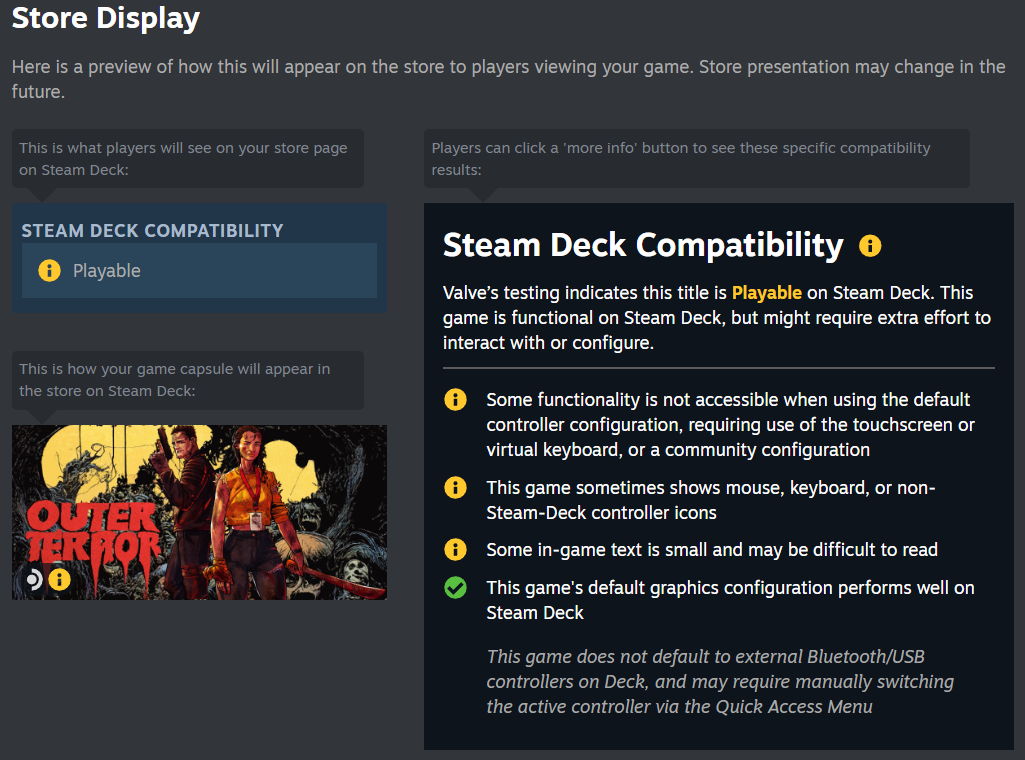Open the Outer Terror game capsule image
This screenshot has height=760, width=1025.
(x=199, y=512)
